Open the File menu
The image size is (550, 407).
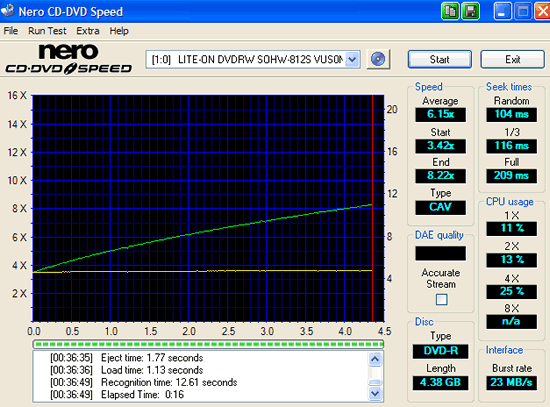(11, 31)
